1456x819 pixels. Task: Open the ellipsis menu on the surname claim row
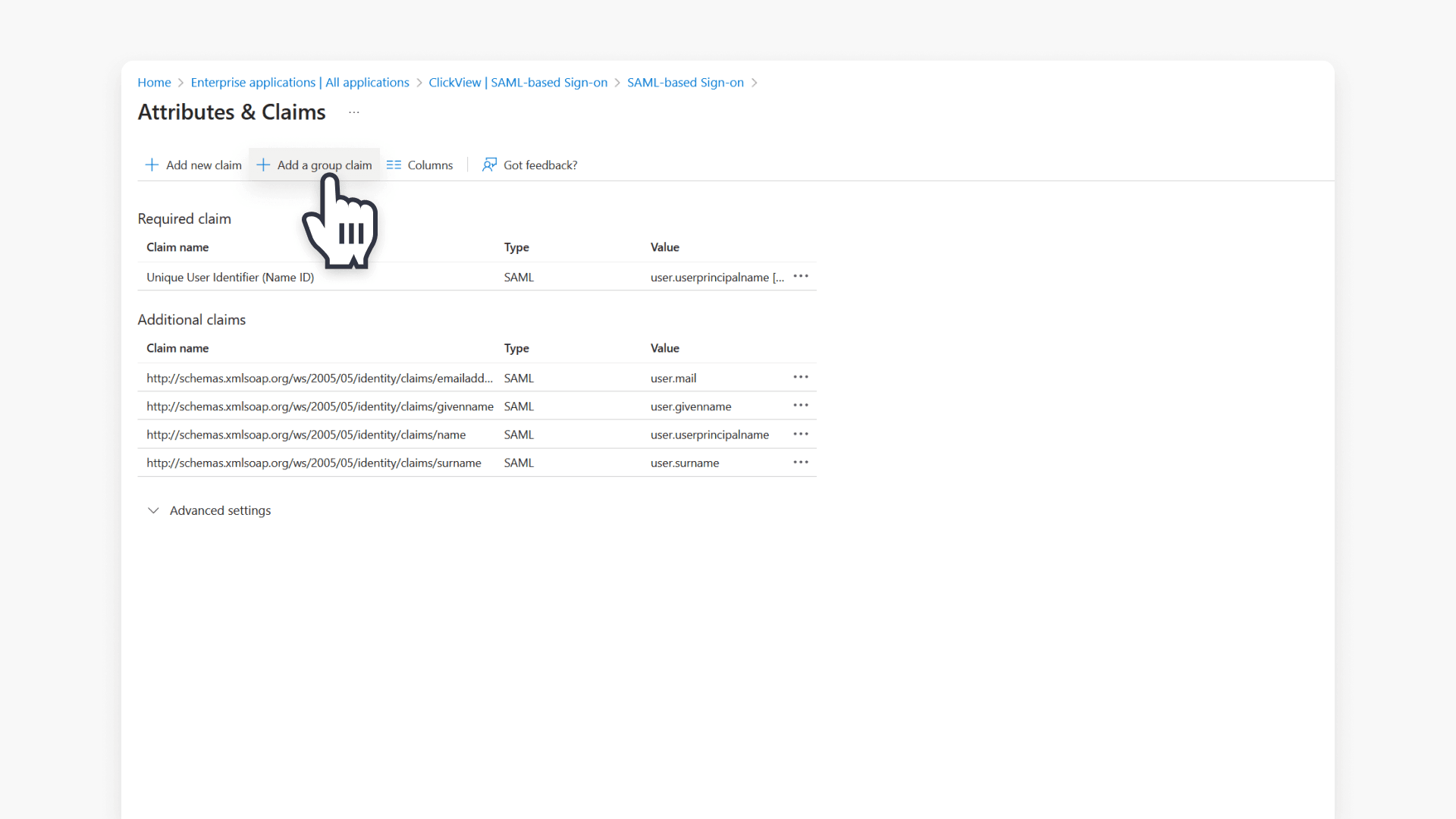click(801, 462)
